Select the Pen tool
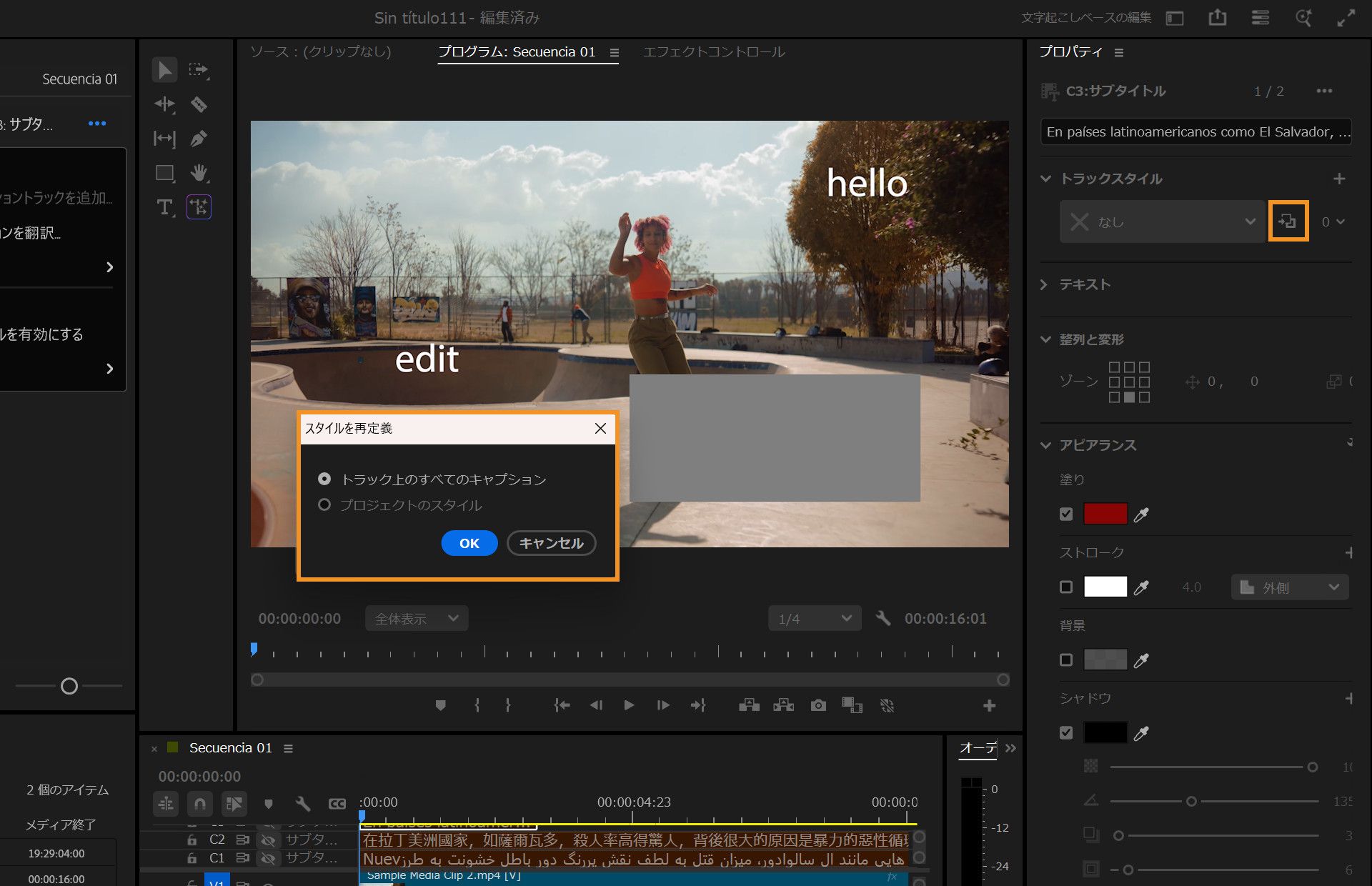The height and width of the screenshot is (886, 1372). (x=199, y=139)
